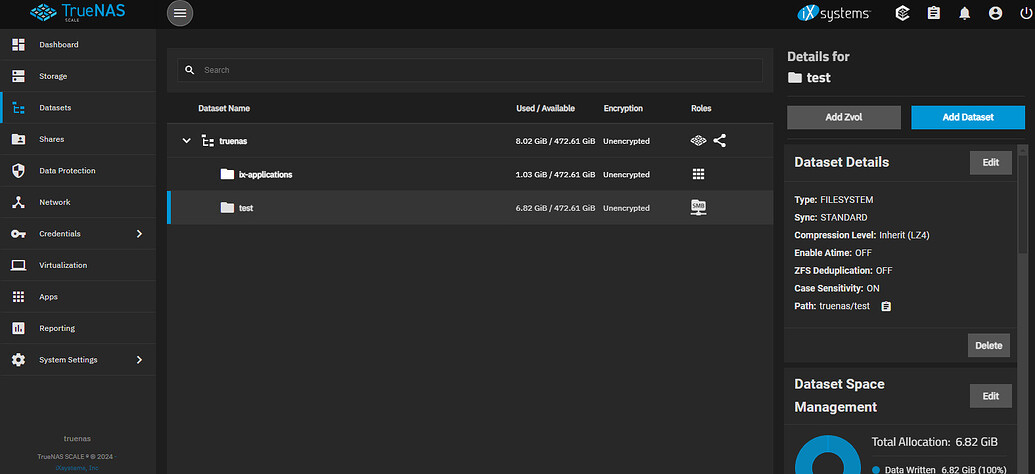Click the Shares folder icon in sidebar
1035x474 pixels.
(18, 139)
